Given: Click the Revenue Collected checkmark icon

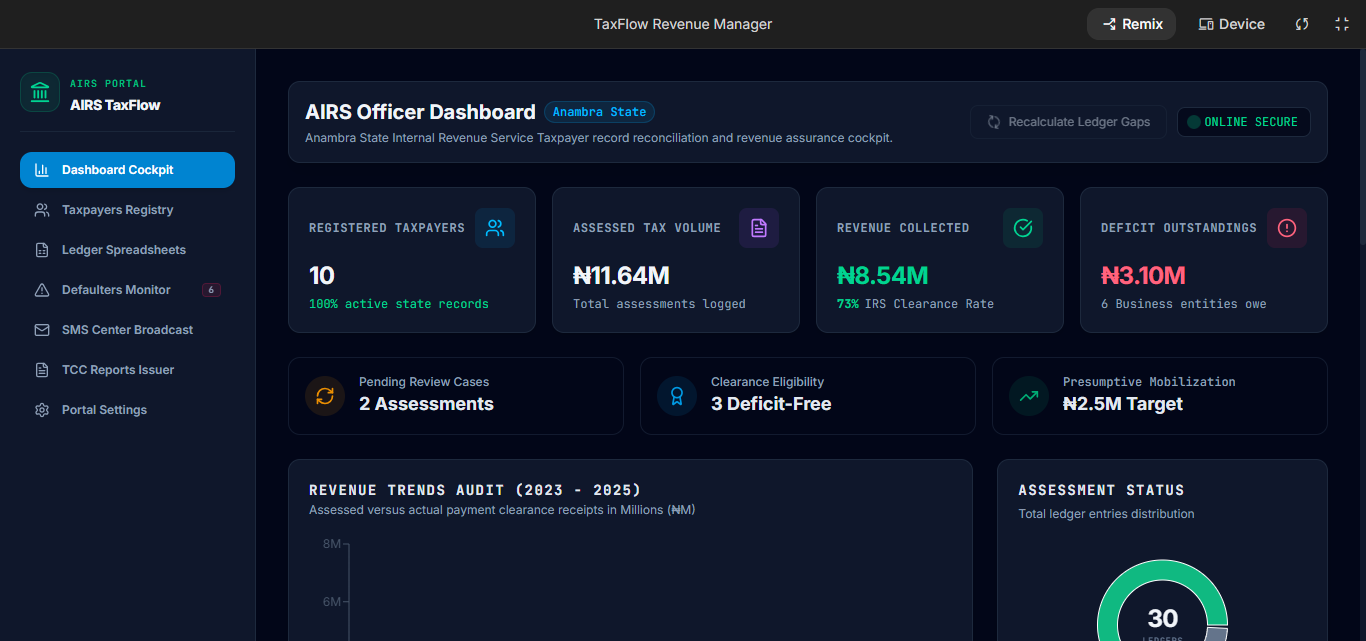Looking at the screenshot, I should click(x=1023, y=228).
